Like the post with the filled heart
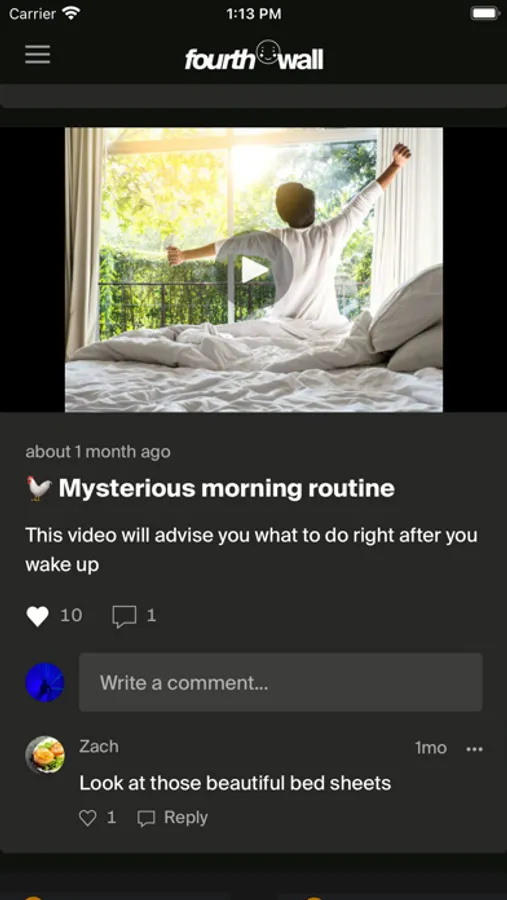Image resolution: width=507 pixels, height=900 pixels. tap(37, 616)
